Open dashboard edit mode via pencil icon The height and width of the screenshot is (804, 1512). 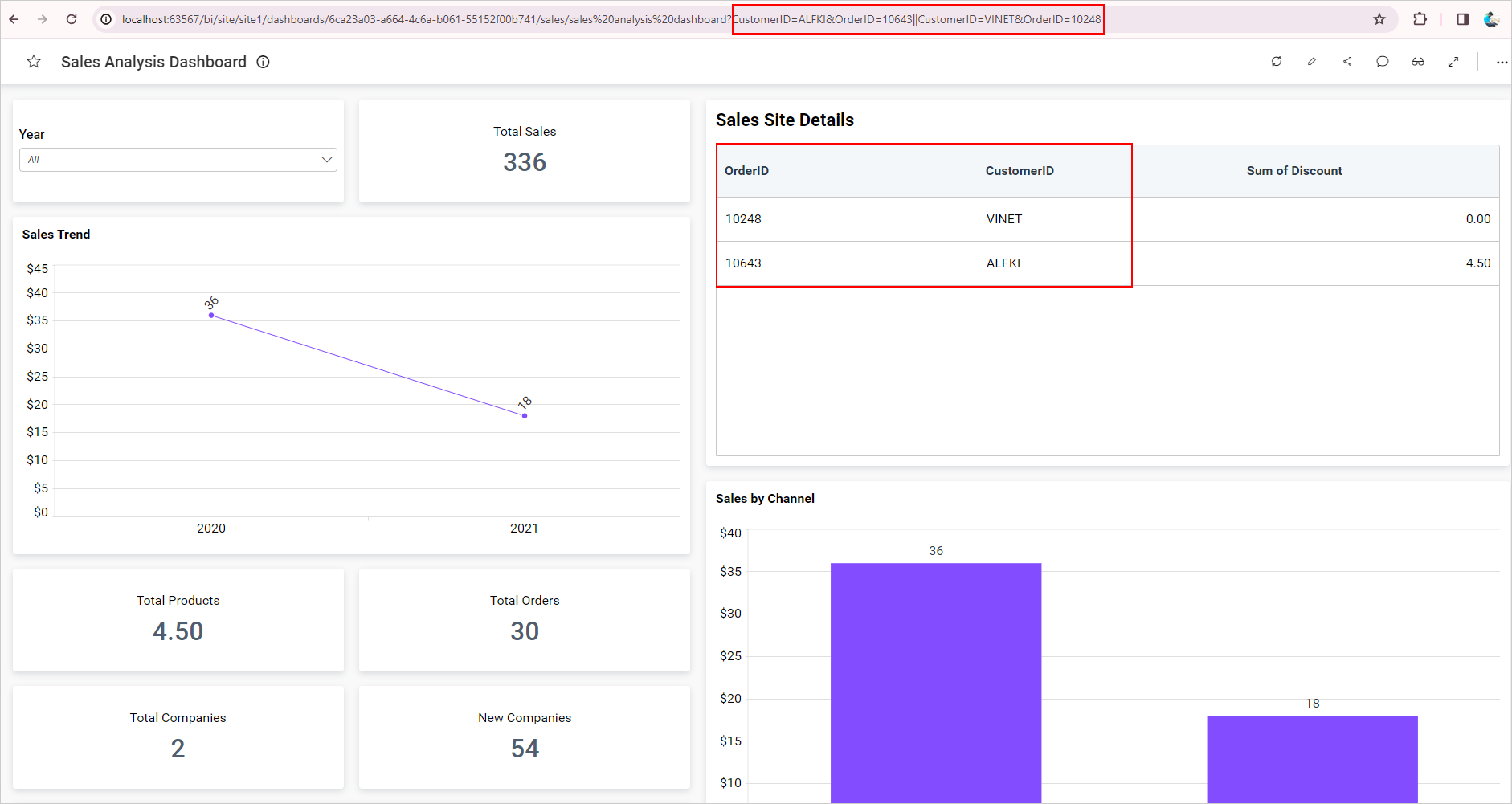(1311, 62)
